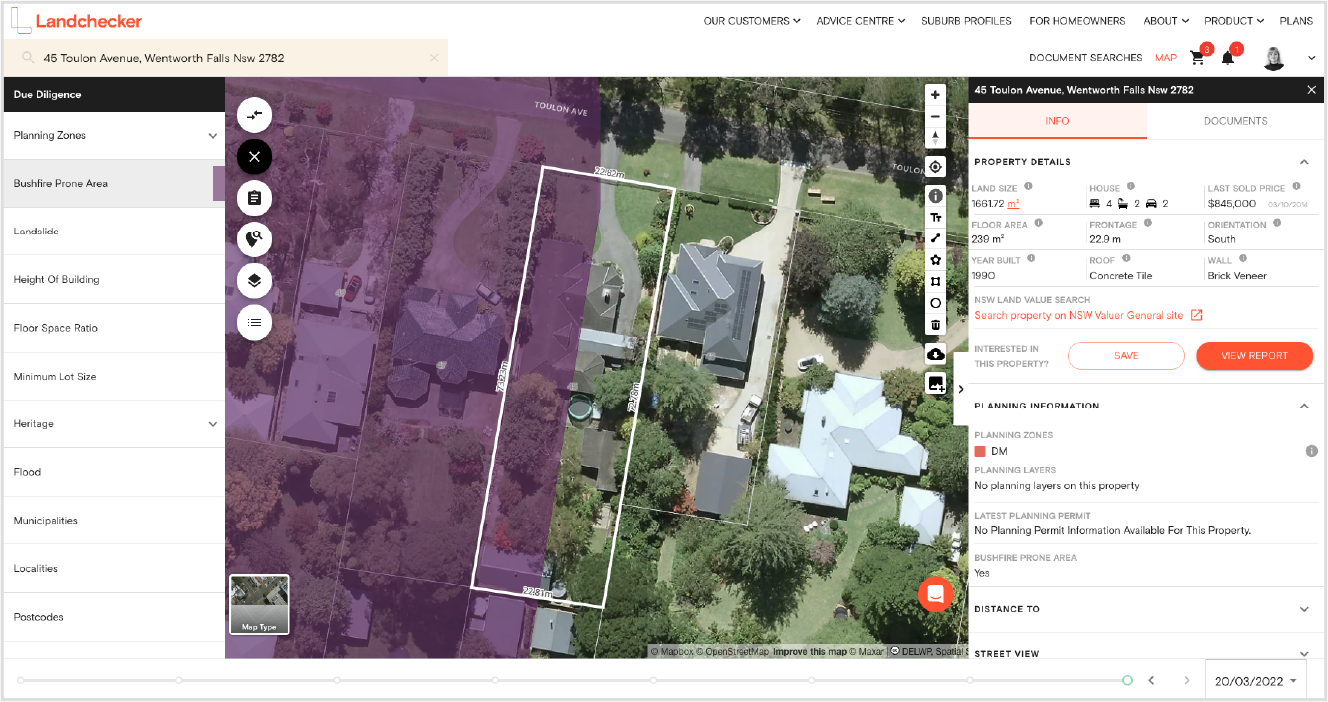The height and width of the screenshot is (702, 1328).
Task: Click the compare swap arrows map button
Action: click(254, 115)
